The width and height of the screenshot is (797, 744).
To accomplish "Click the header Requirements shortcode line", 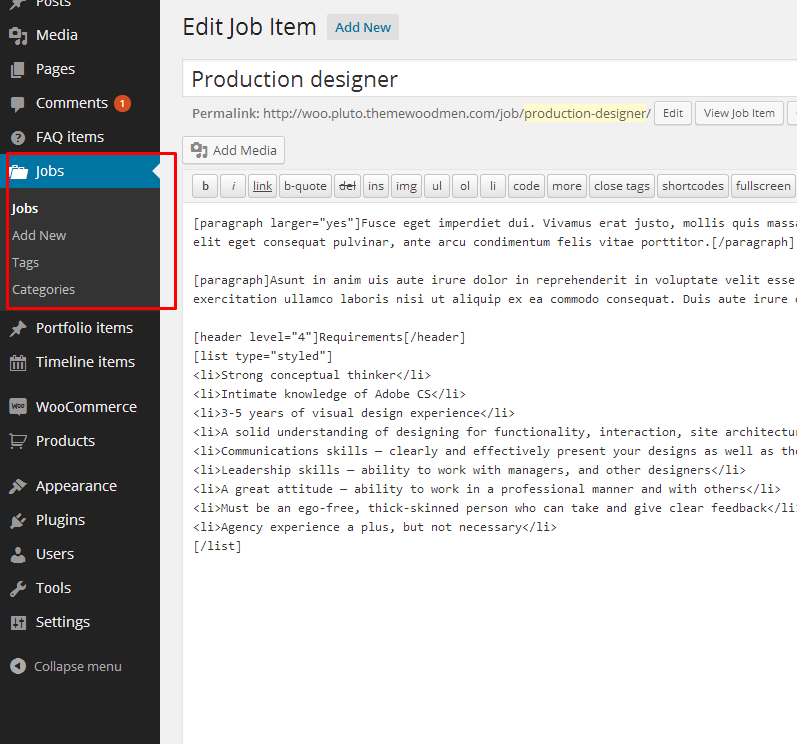I will coord(329,337).
